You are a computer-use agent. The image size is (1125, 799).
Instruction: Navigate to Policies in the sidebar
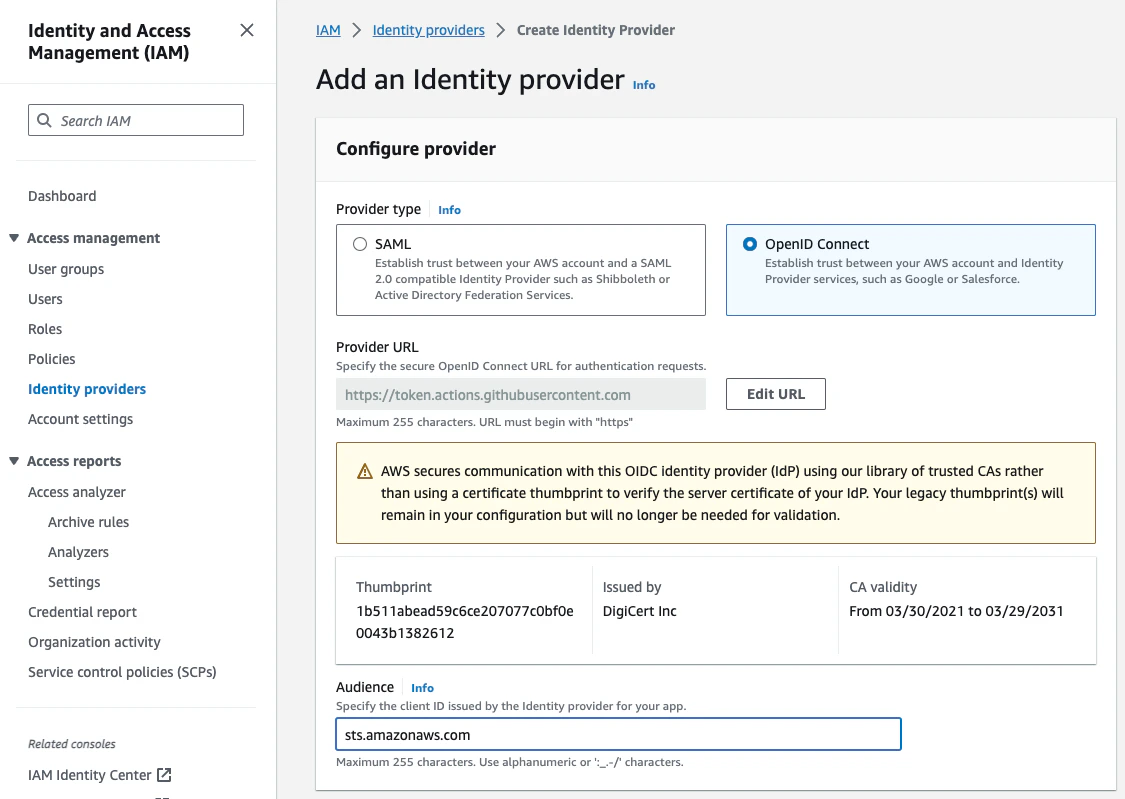tap(51, 359)
